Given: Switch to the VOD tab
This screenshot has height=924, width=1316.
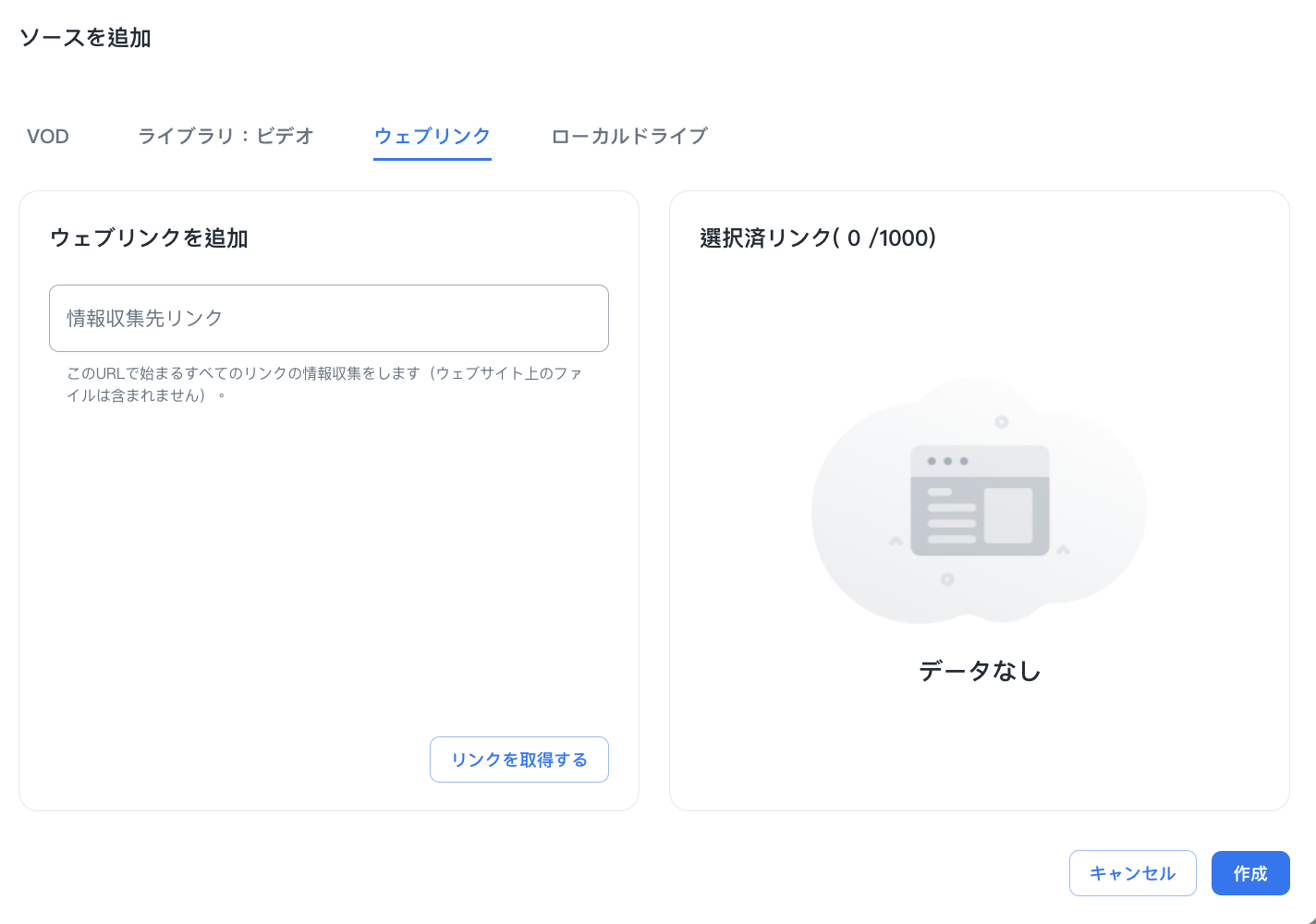Looking at the screenshot, I should 48,137.
